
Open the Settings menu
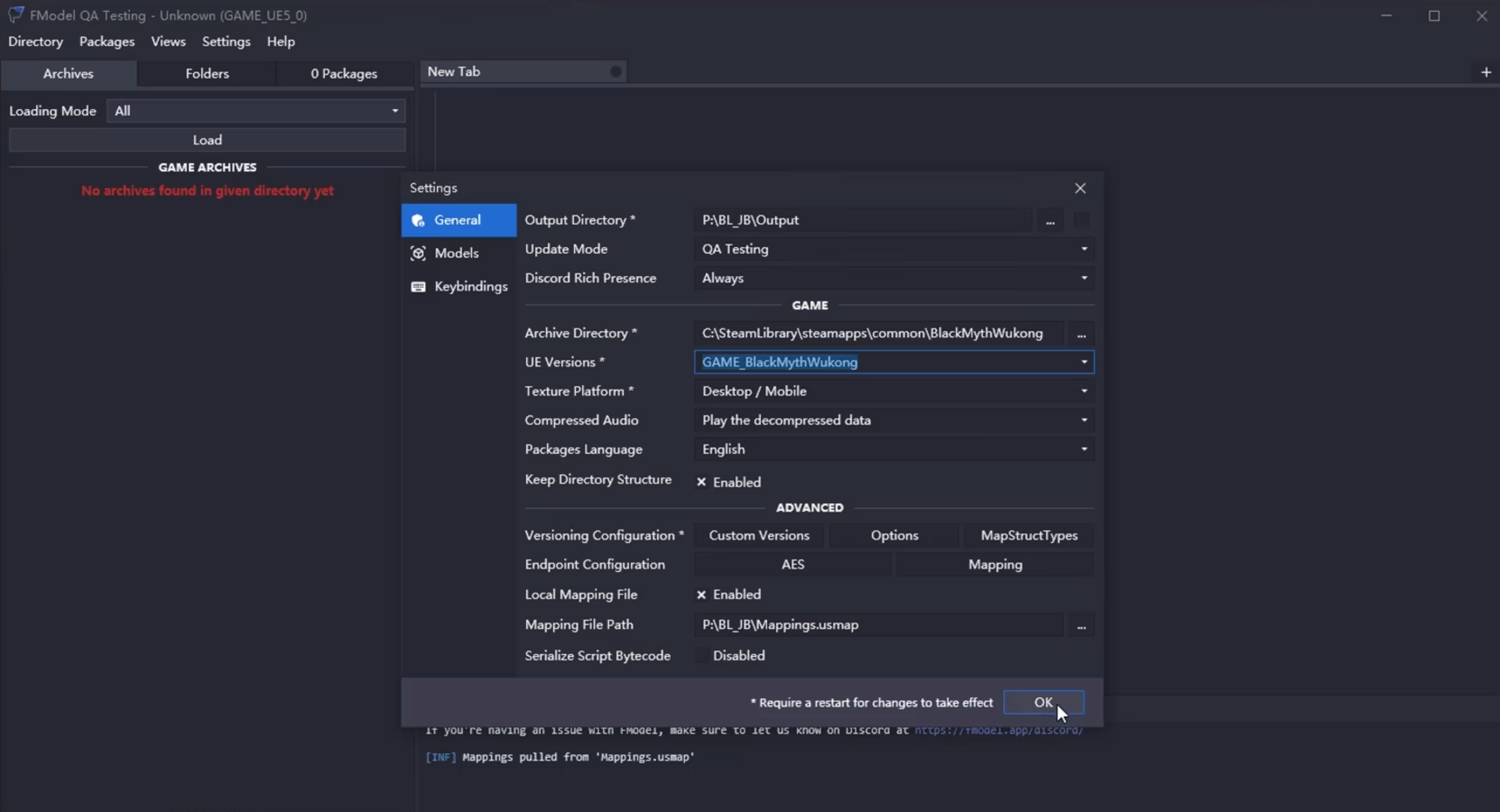(226, 42)
